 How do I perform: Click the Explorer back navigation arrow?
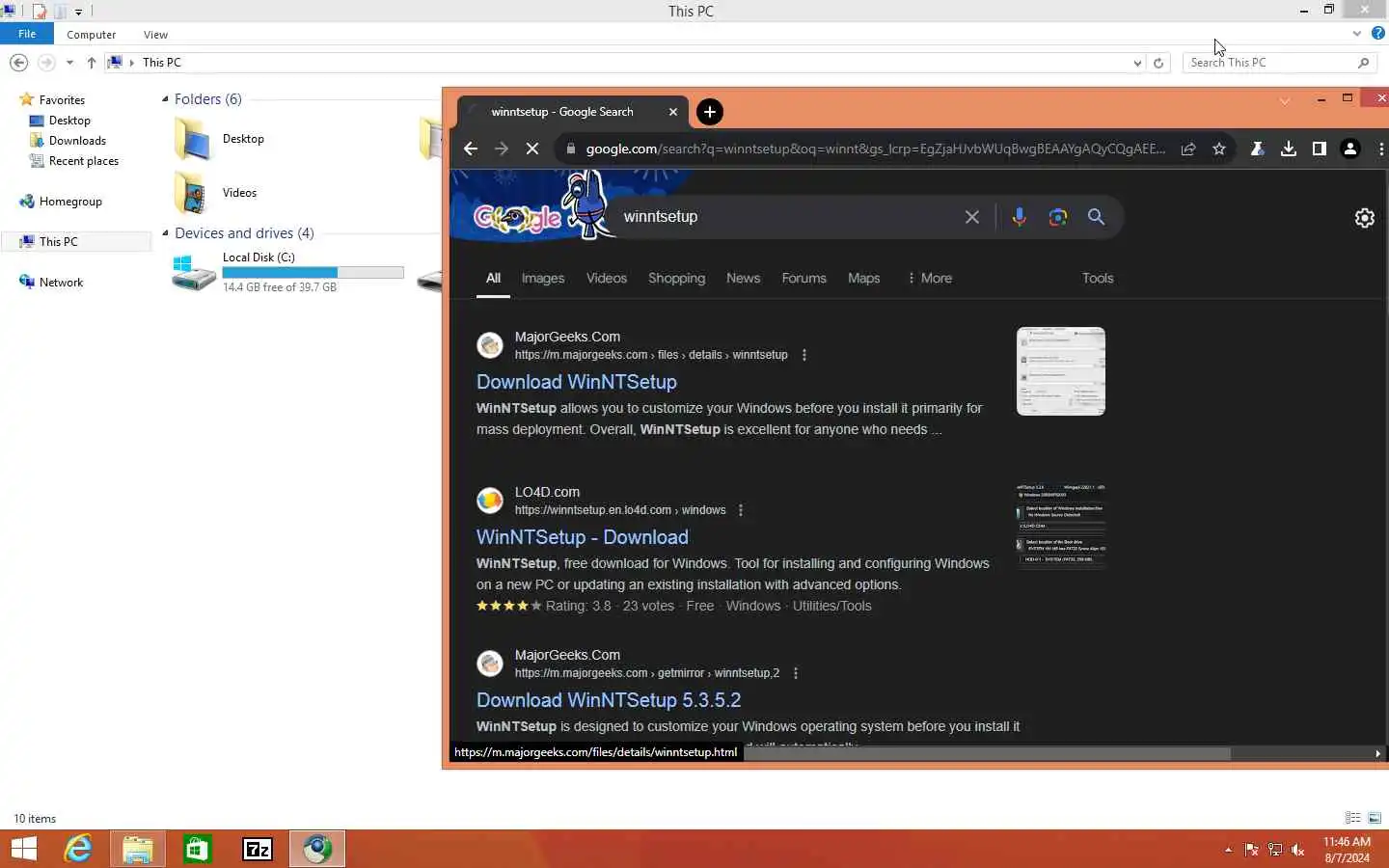point(18,63)
